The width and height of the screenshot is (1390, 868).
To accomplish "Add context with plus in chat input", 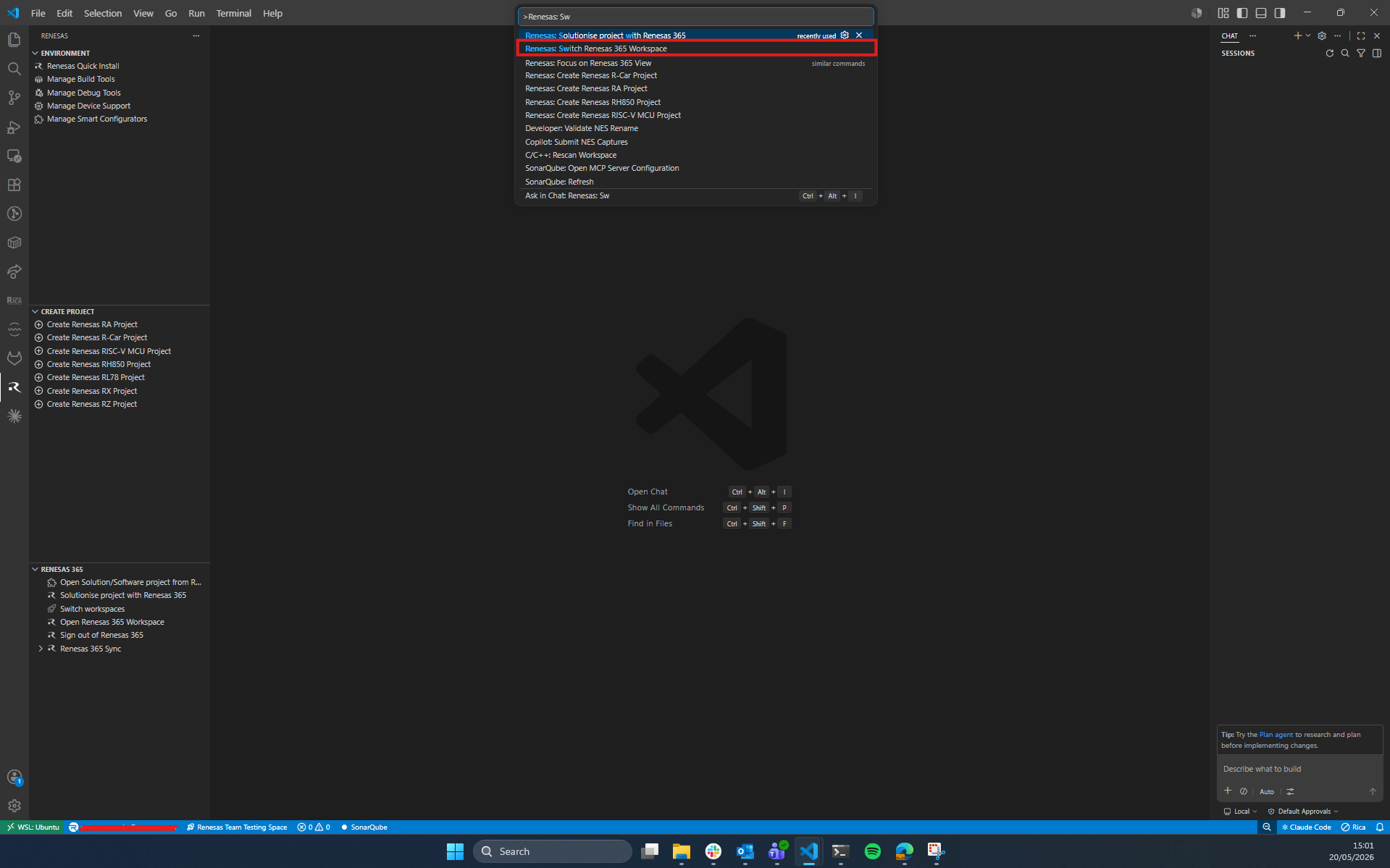I will 1228,791.
